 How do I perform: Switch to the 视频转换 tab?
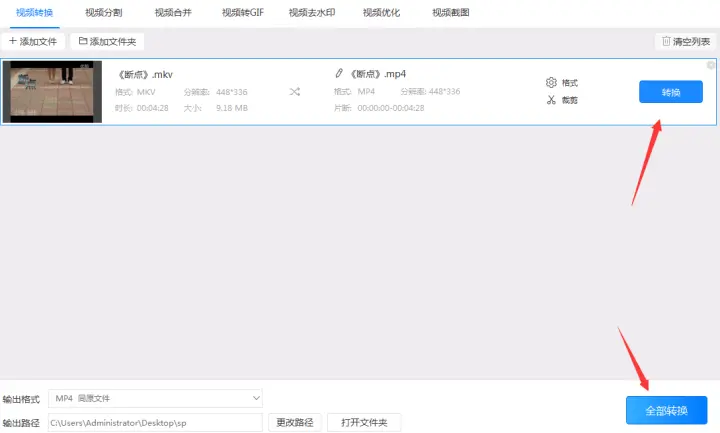34,13
